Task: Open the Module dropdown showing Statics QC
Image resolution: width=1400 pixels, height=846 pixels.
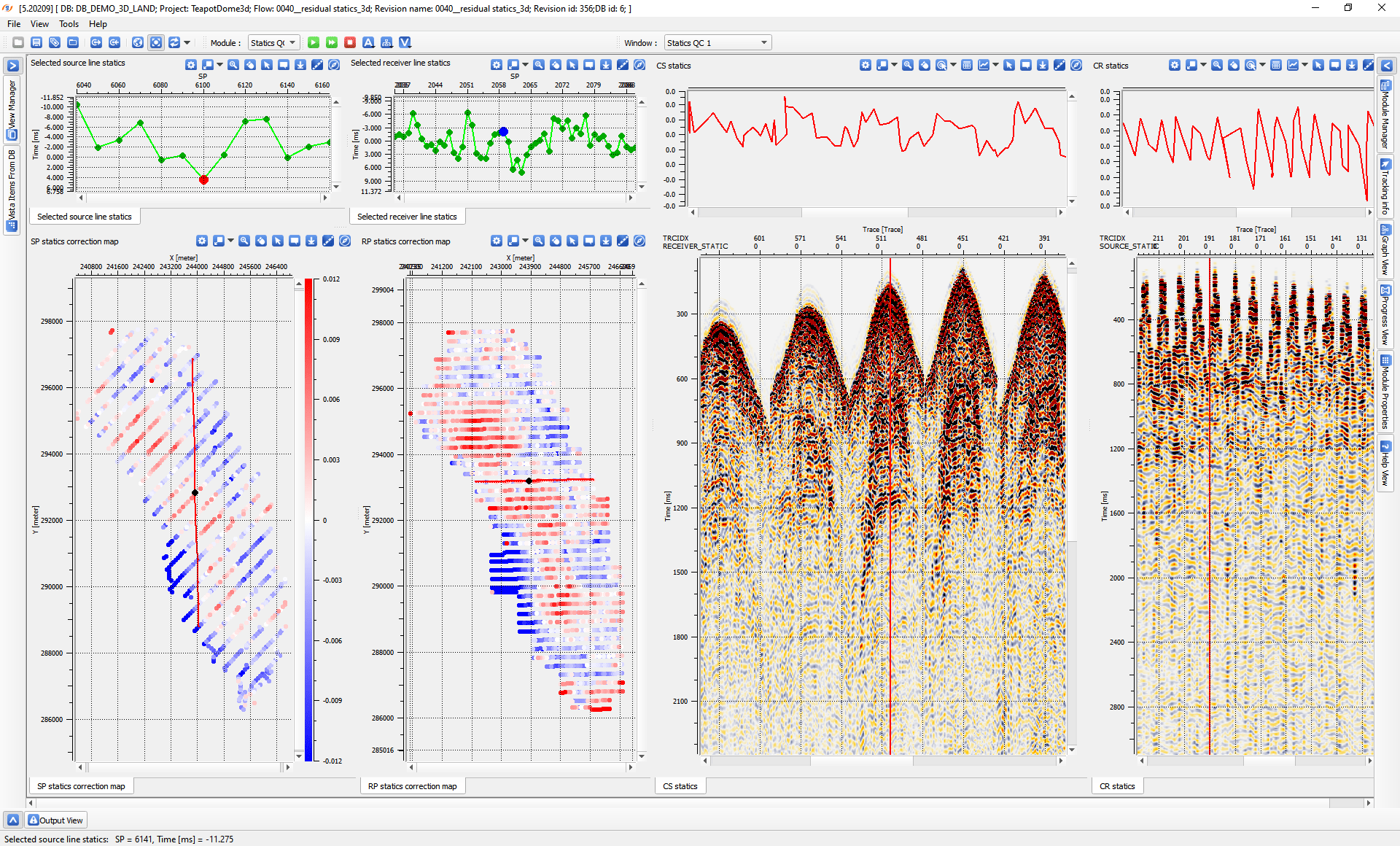Action: (273, 43)
